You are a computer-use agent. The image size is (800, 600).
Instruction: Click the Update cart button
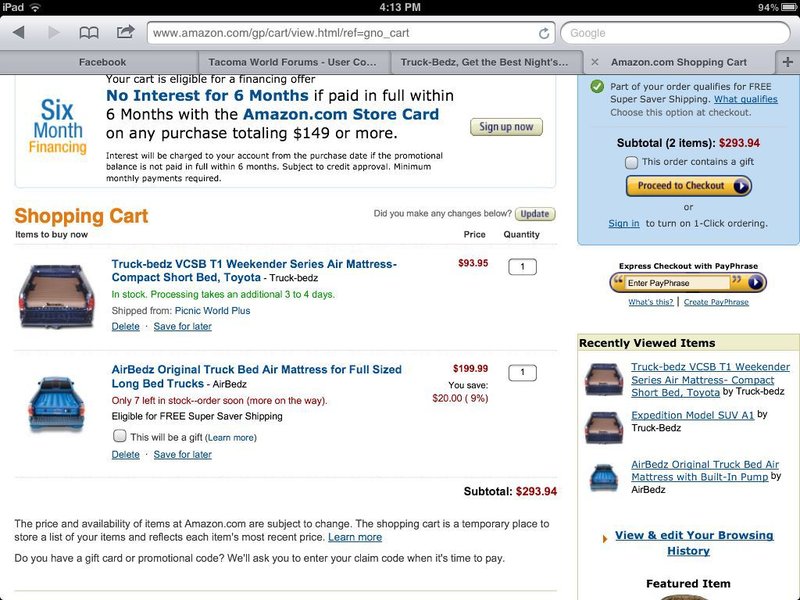(x=535, y=214)
